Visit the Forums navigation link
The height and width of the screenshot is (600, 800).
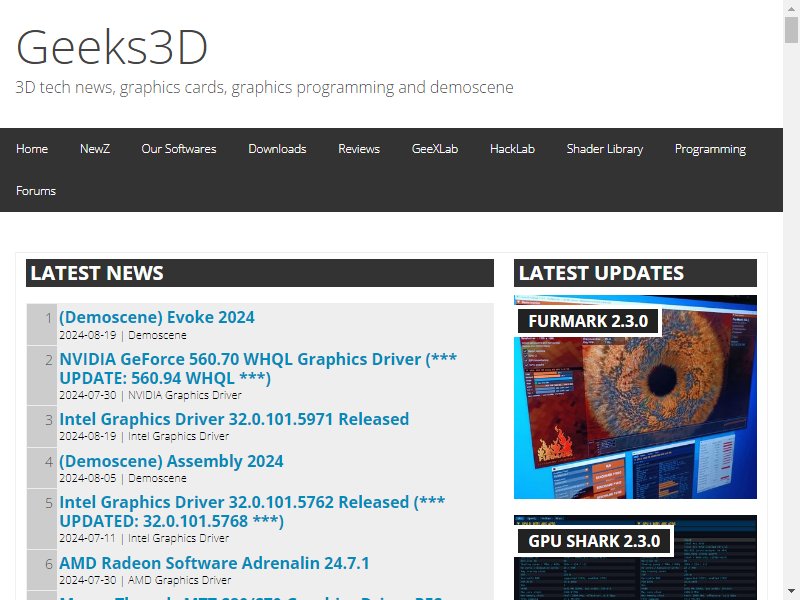[x=36, y=191]
